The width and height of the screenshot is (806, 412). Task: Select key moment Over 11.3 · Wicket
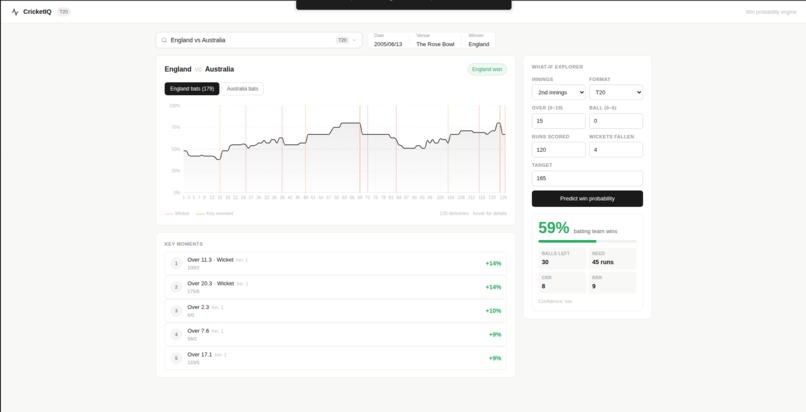pyautogui.click(x=336, y=264)
